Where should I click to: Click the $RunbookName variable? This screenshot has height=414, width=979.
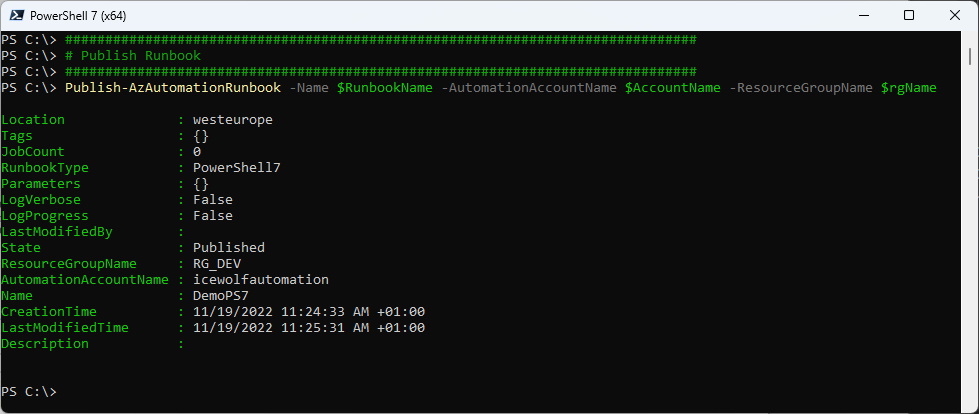pos(385,88)
